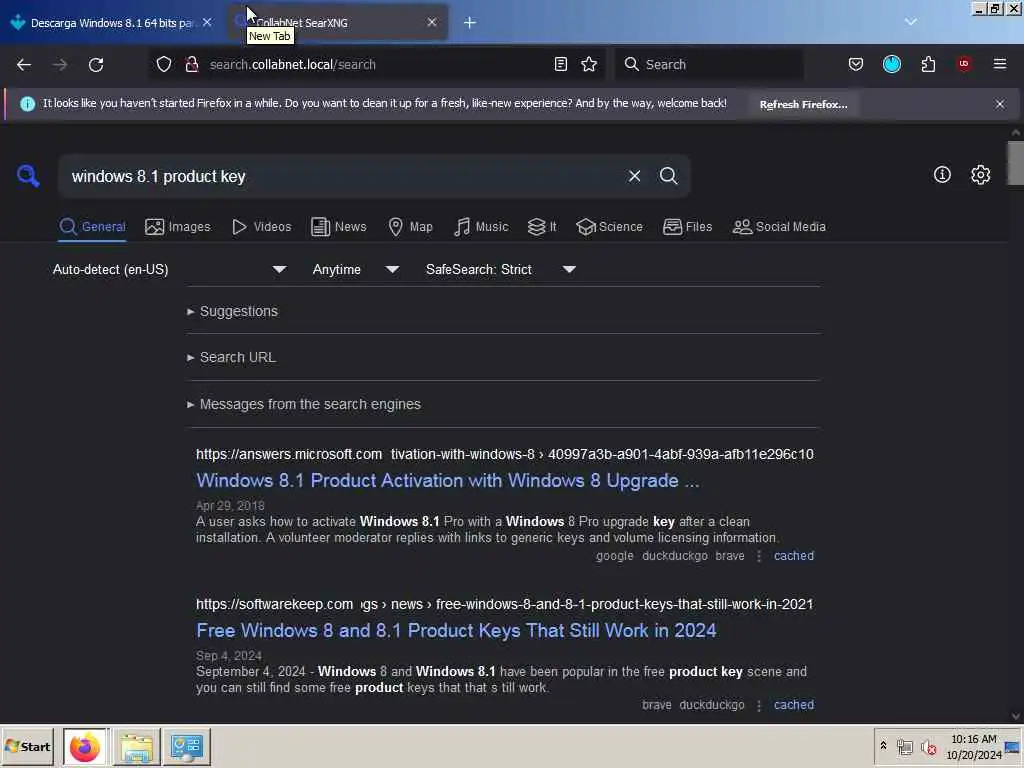Open the Windows Start button
Image resolution: width=1024 pixels, height=768 pixels.
(27, 746)
